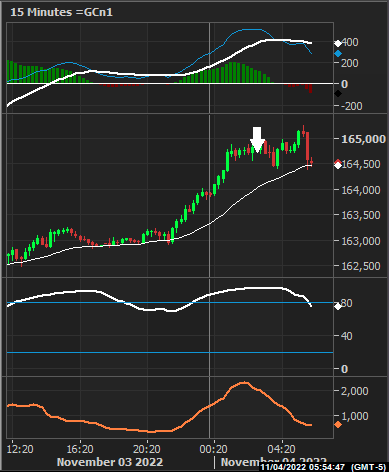
Task: Select the 200 label on MACD axis
Action: (350, 63)
